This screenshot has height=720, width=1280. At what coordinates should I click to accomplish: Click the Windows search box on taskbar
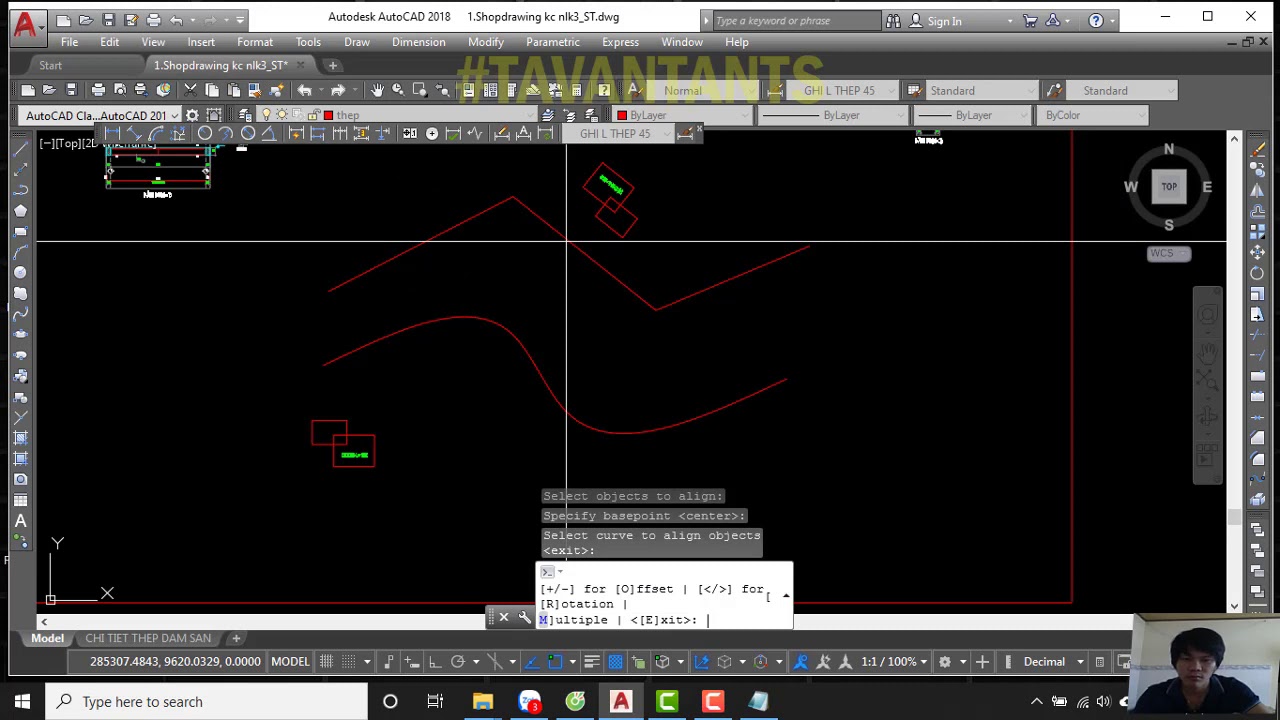point(204,702)
